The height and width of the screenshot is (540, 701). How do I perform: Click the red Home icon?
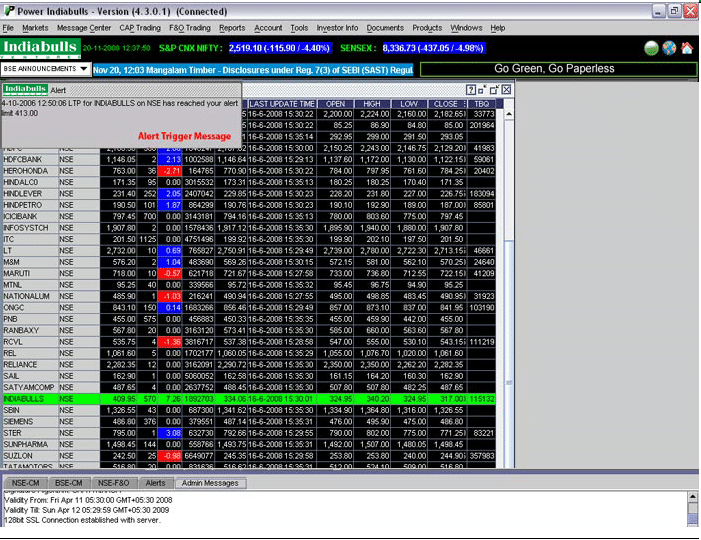[x=686, y=47]
